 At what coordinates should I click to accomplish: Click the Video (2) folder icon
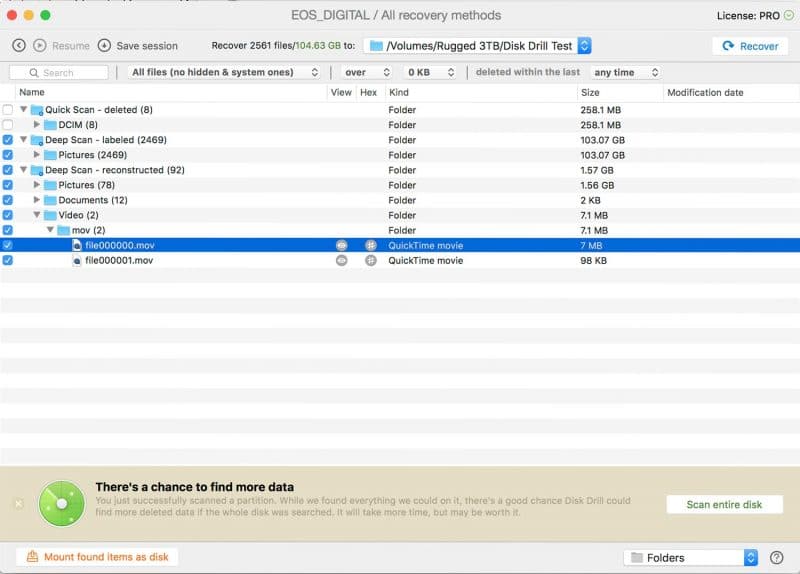[x=50, y=215]
